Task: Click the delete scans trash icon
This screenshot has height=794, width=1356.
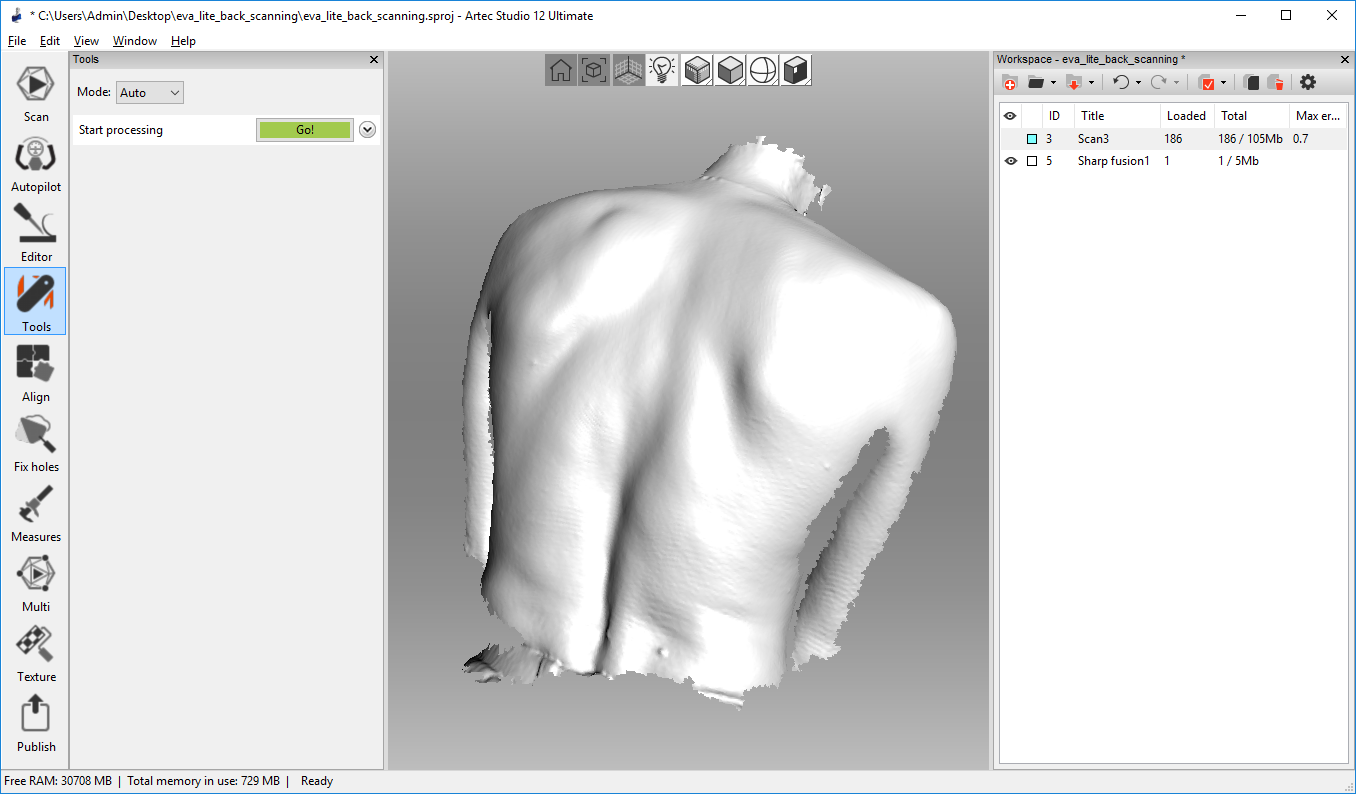Action: point(1275,83)
